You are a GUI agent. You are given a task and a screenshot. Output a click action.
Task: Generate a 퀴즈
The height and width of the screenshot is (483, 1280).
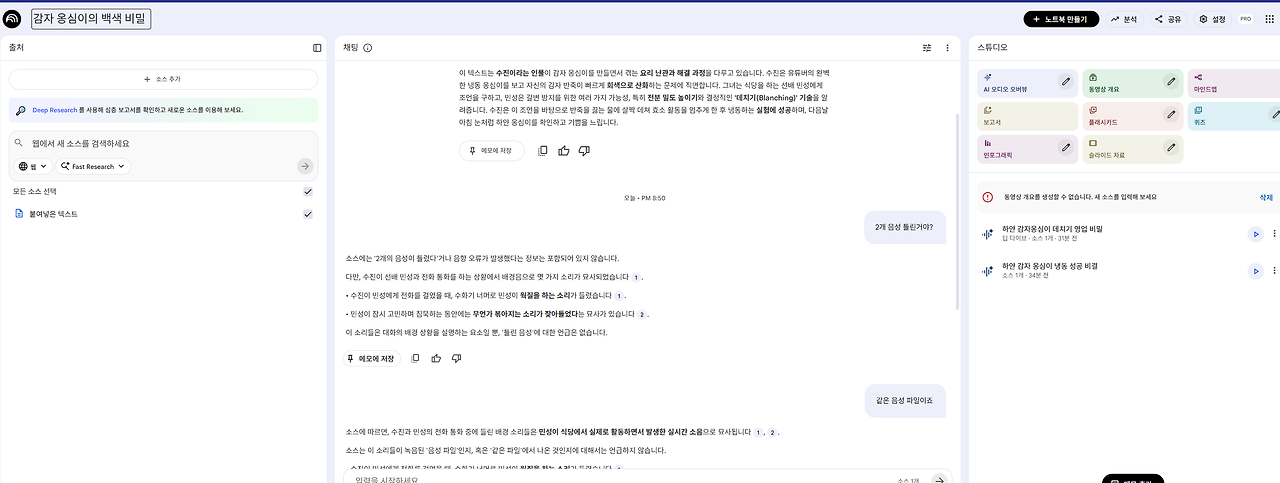pyautogui.click(x=1233, y=115)
